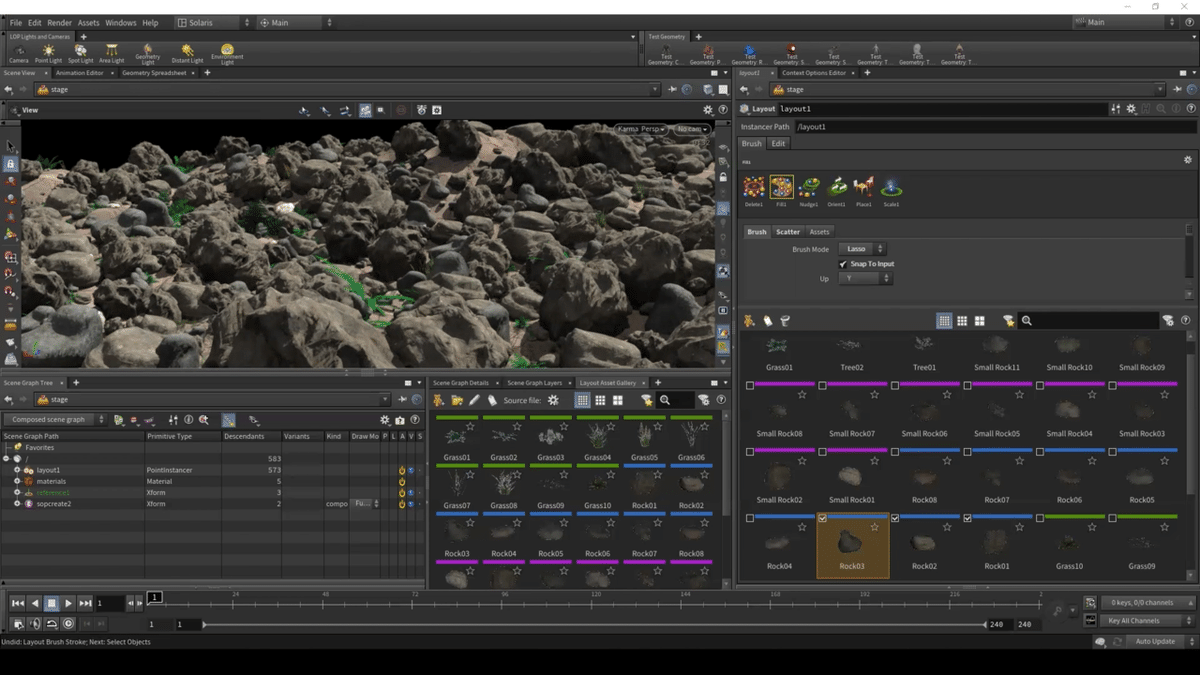Toggle the checkbox above Rock03 thumbnail
Image resolution: width=1200 pixels, height=675 pixels.
coord(823,519)
